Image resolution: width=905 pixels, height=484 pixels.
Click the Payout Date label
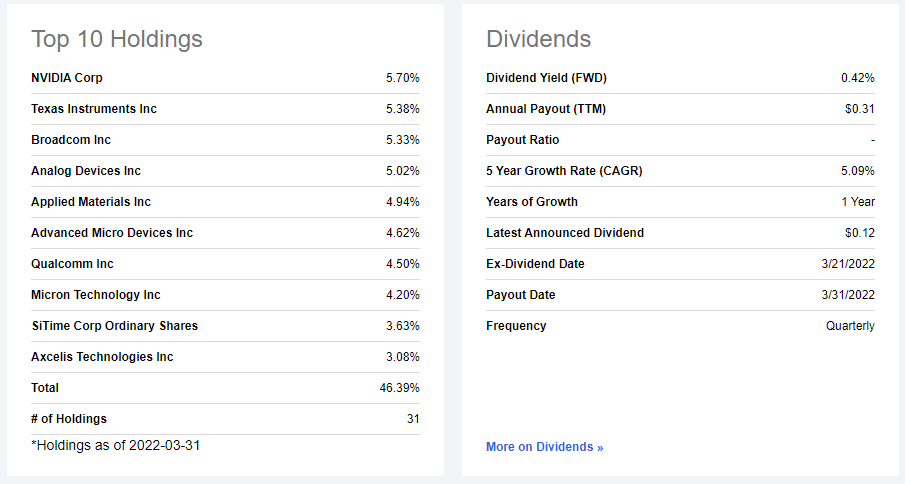[x=521, y=295]
